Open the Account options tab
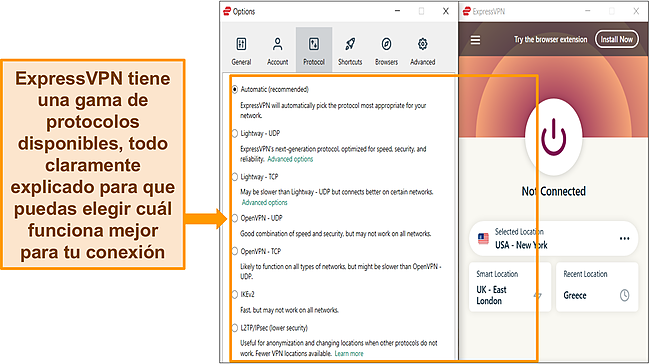The width and height of the screenshot is (650, 364). tap(277, 51)
